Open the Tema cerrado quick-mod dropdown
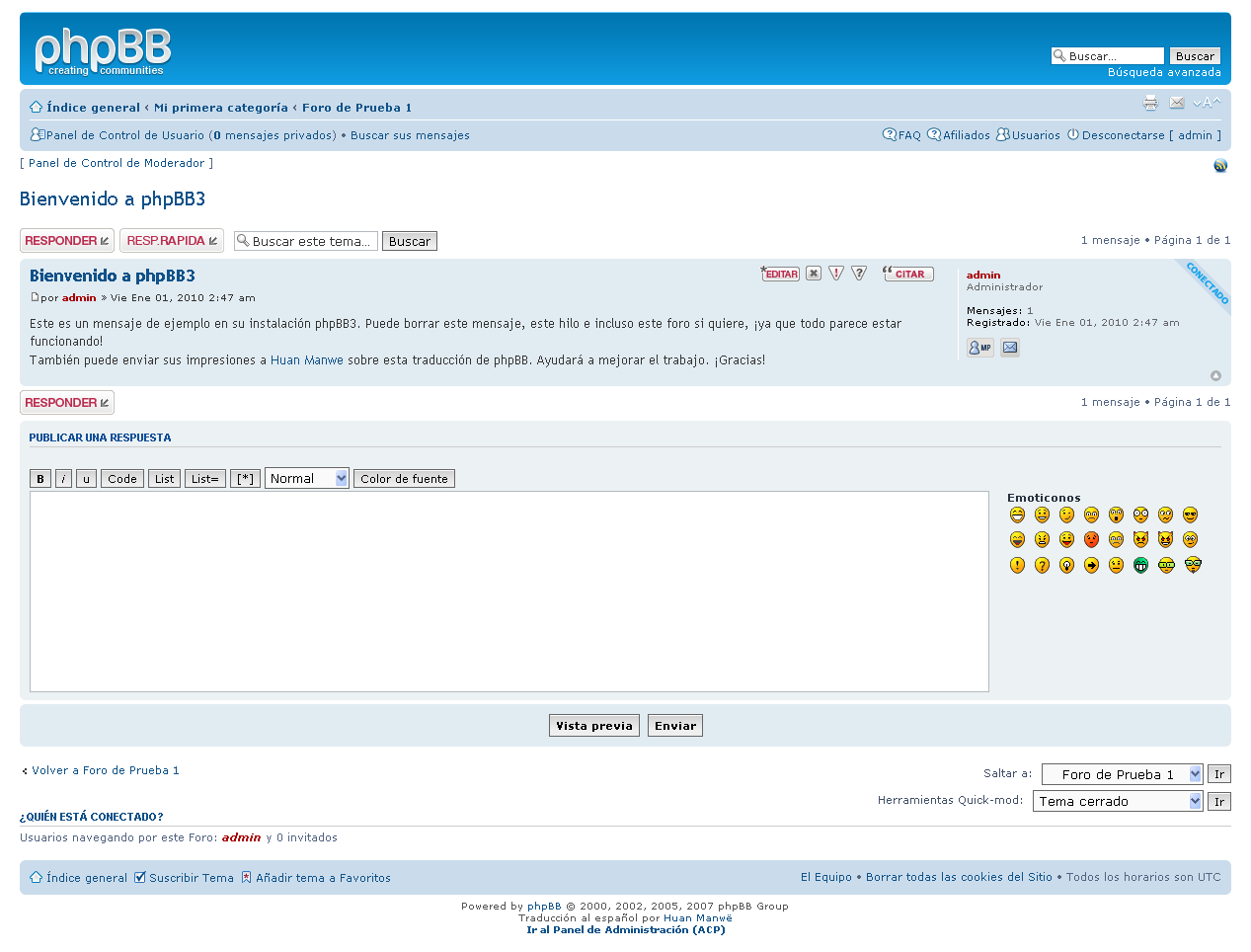The image size is (1251, 952). point(1118,801)
